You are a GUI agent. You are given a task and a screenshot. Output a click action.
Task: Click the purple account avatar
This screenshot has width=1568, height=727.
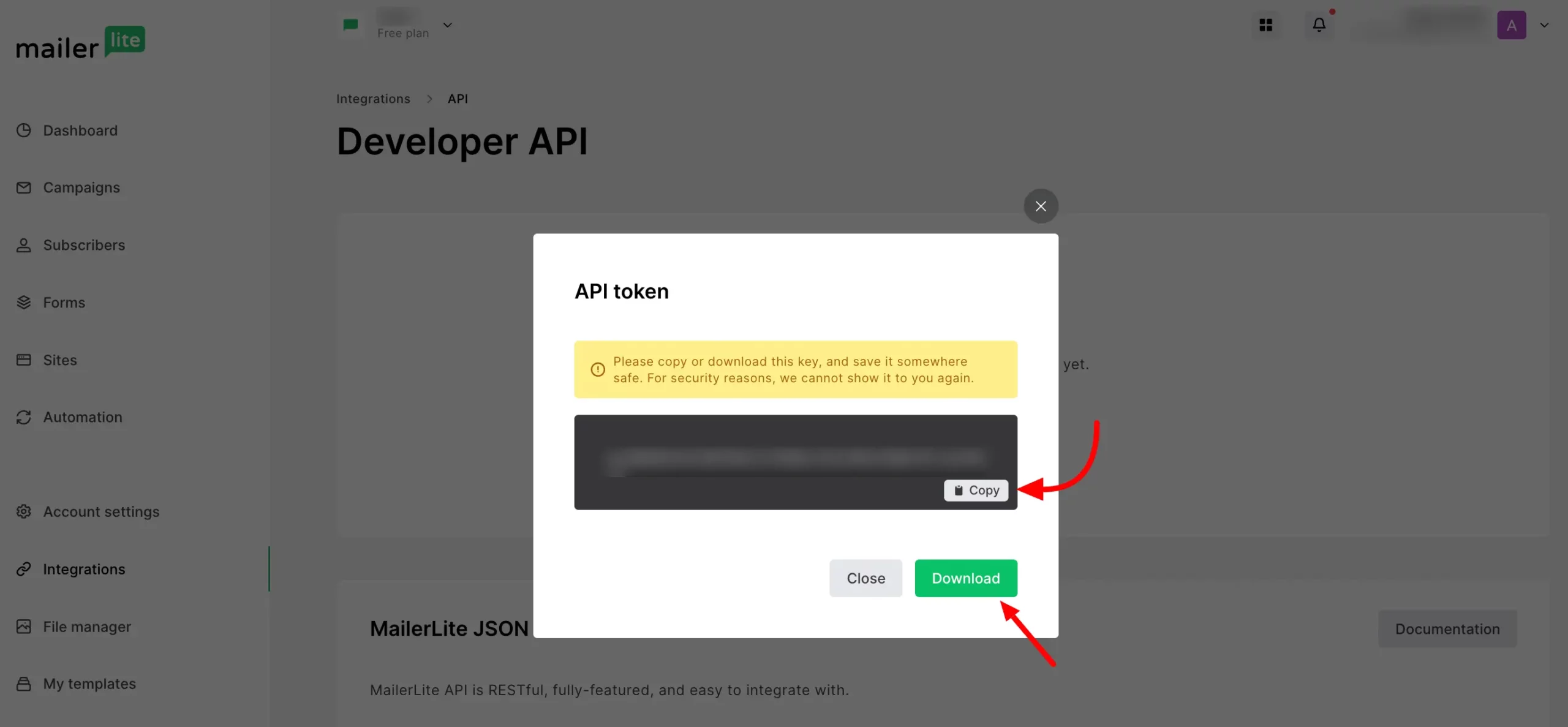click(1511, 25)
